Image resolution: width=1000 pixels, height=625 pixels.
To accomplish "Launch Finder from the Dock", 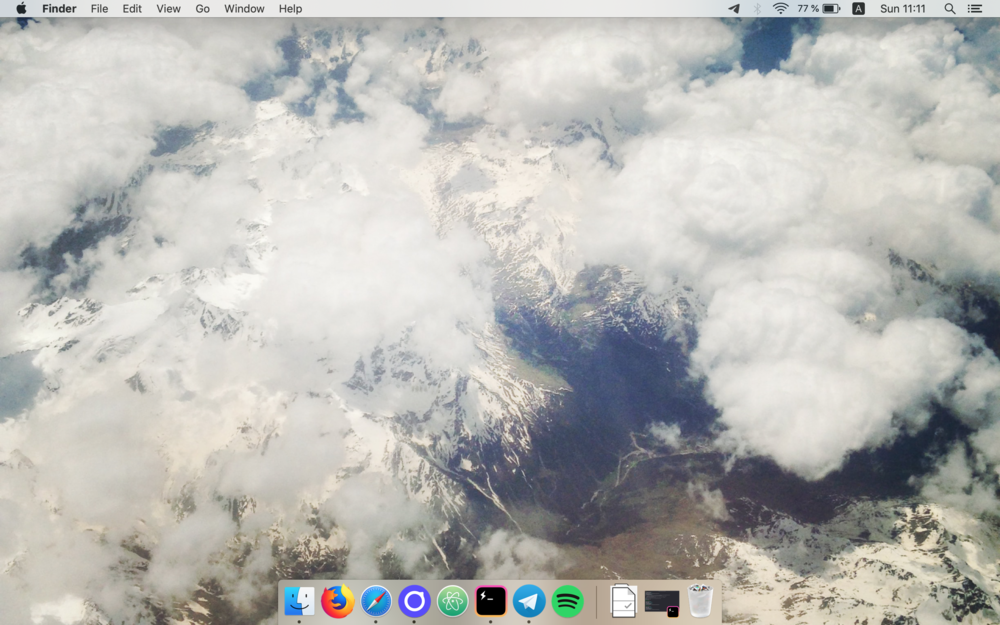I will click(x=299, y=601).
